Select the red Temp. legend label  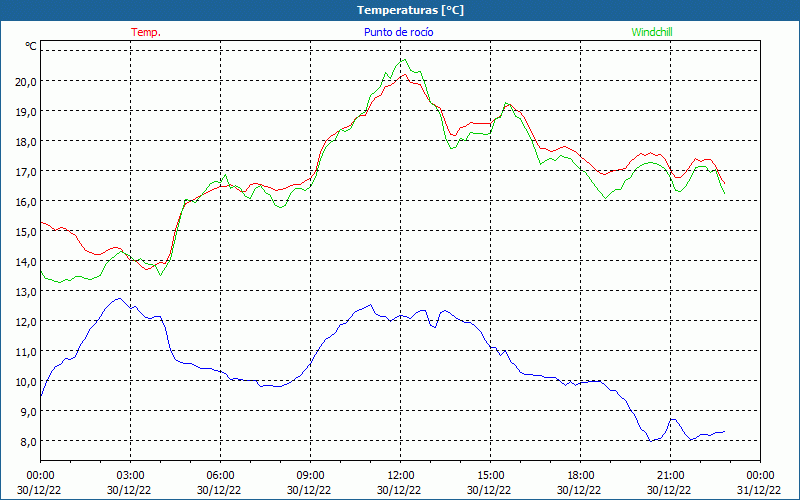(x=146, y=32)
